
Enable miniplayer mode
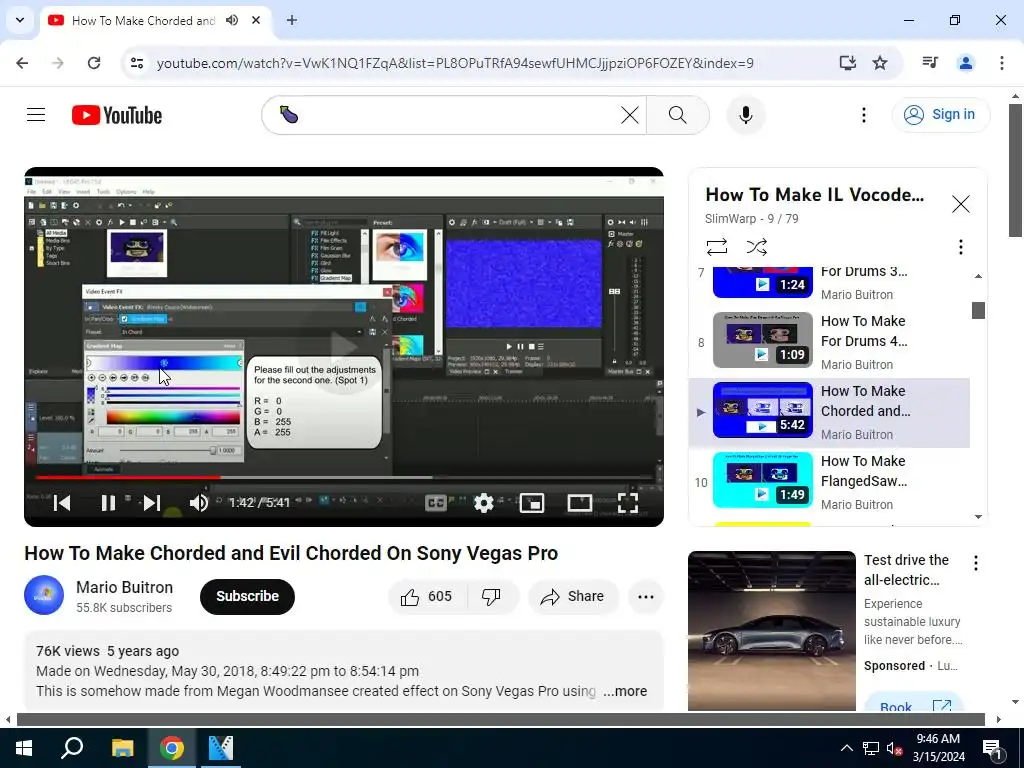pos(532,502)
